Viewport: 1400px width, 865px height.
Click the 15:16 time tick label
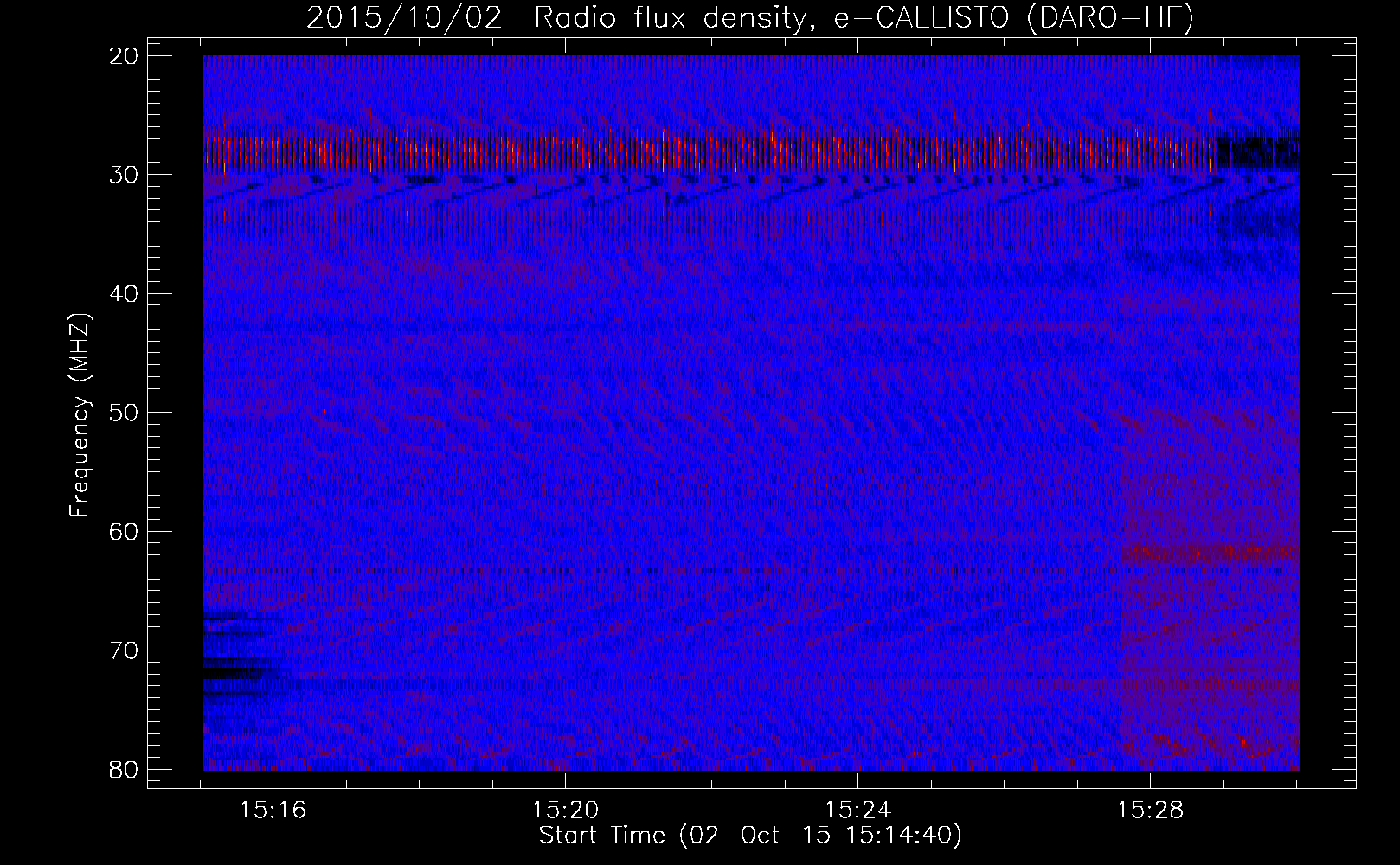[x=273, y=811]
